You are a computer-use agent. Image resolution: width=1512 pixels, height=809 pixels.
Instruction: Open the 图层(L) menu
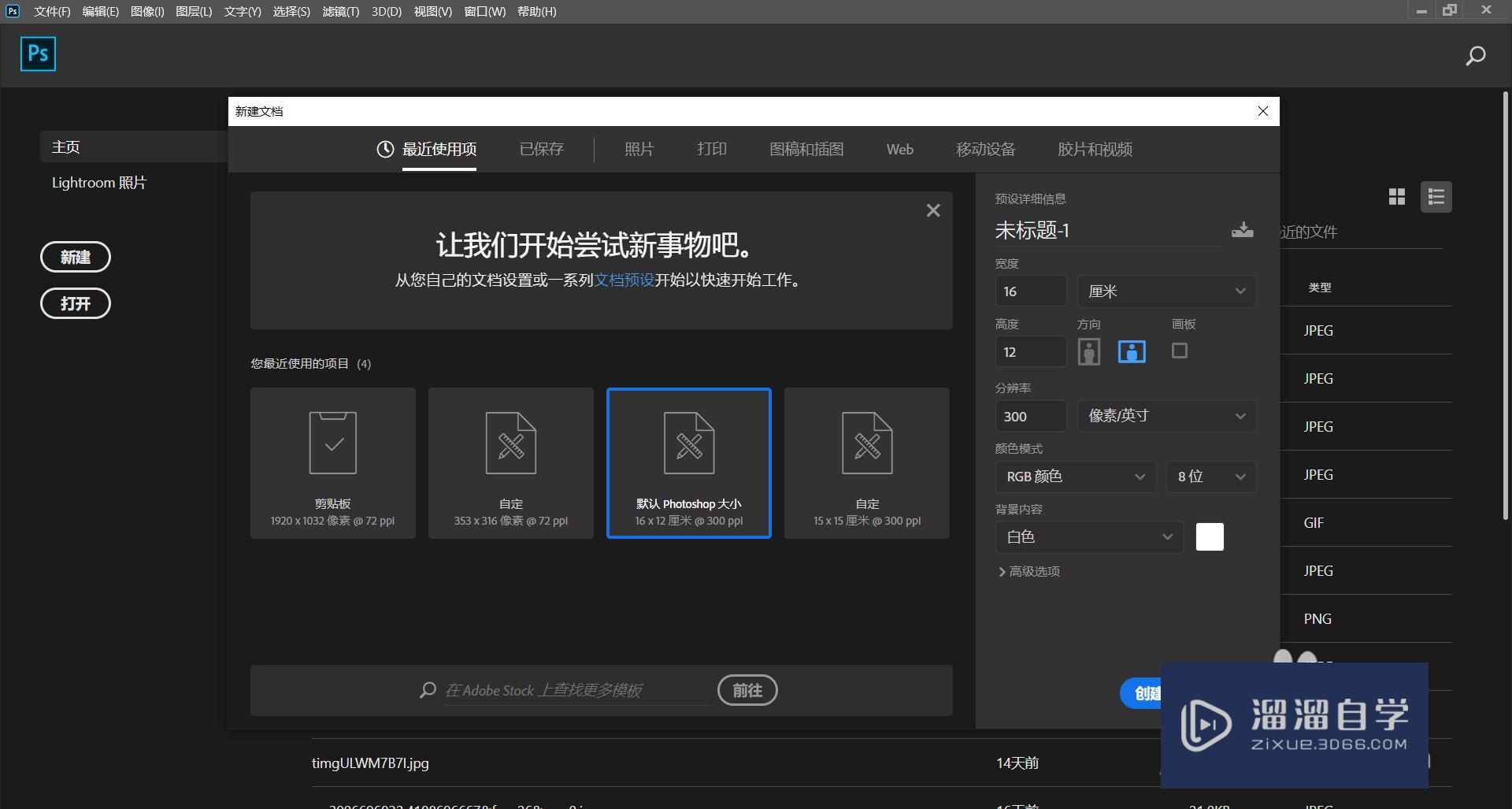tap(194, 12)
